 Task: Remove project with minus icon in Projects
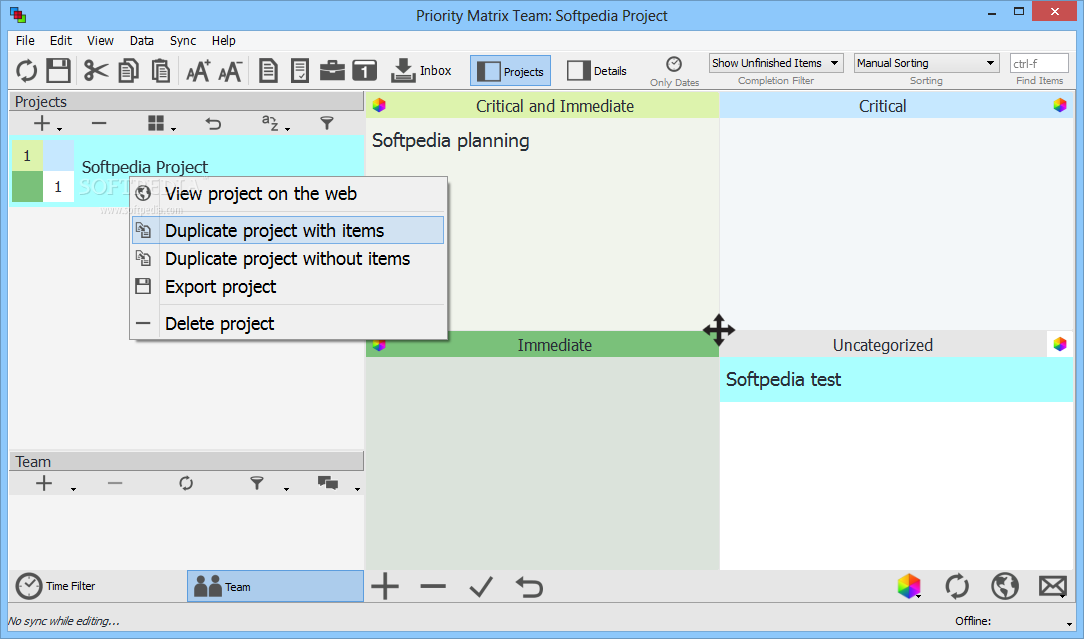99,124
